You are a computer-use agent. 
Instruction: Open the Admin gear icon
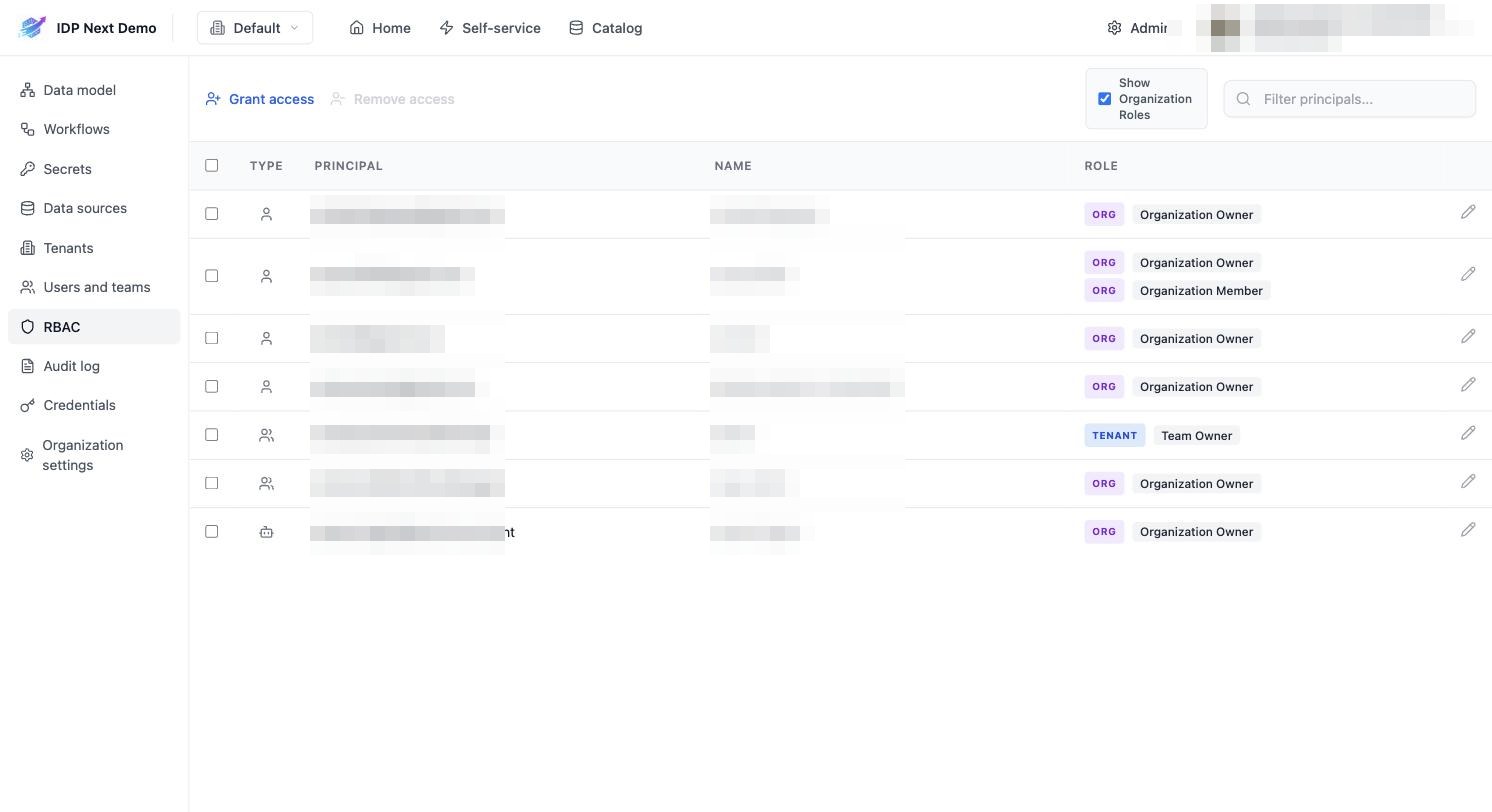(1114, 28)
